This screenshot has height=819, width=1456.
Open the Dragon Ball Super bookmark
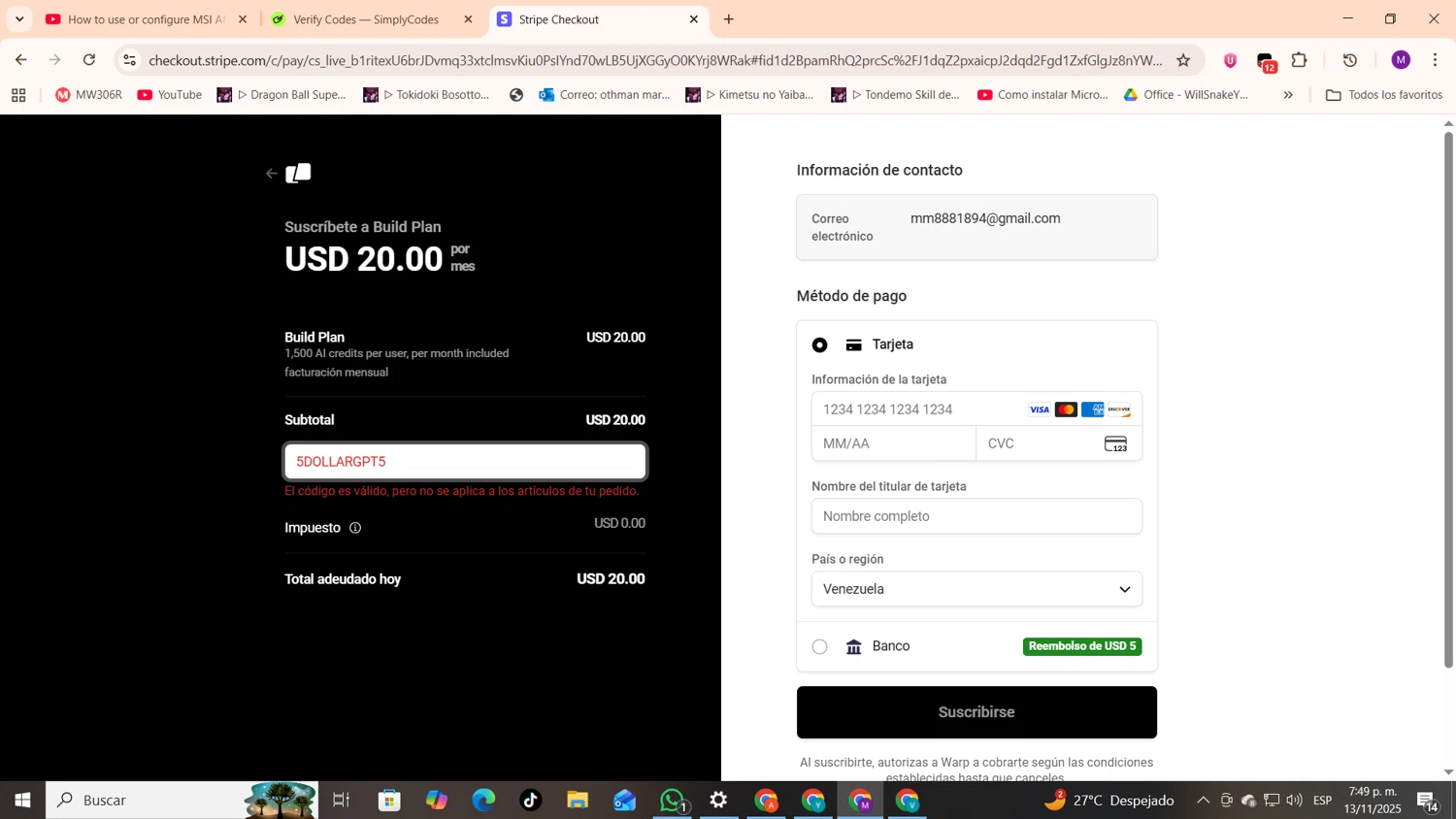coord(281,95)
